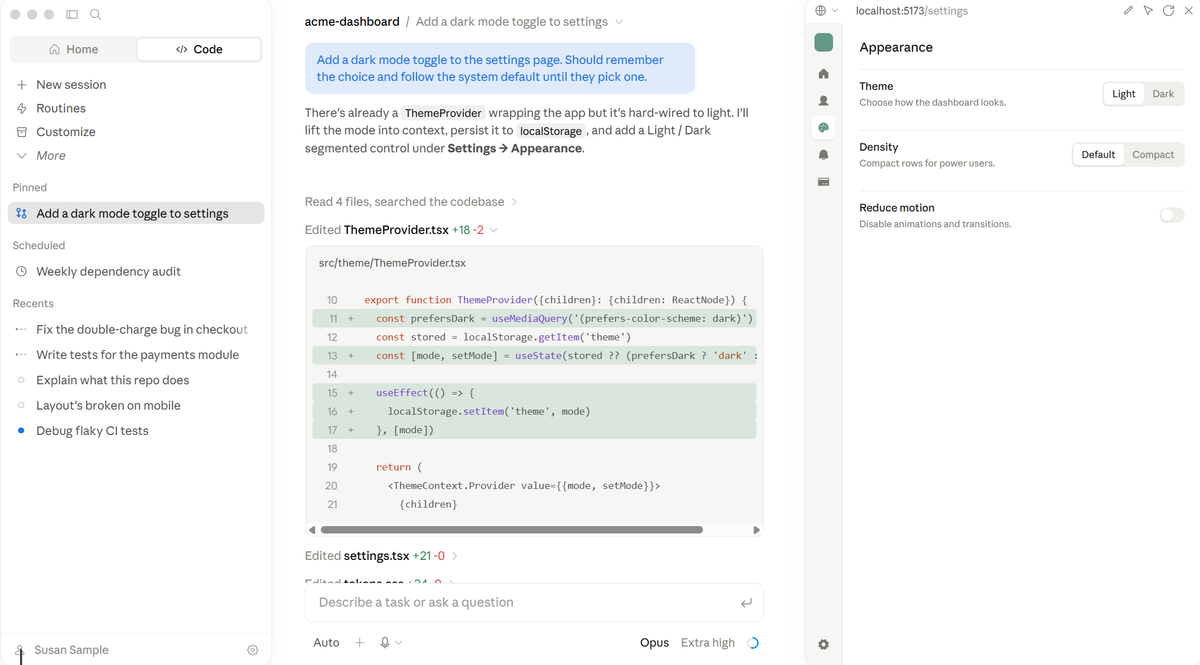
Task: Click the Auto mode button below the prompt
Action: click(327, 643)
